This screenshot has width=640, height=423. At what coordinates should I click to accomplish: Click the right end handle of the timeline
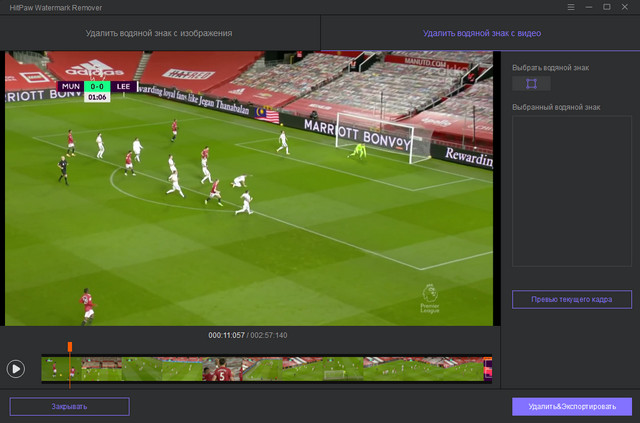pos(487,369)
